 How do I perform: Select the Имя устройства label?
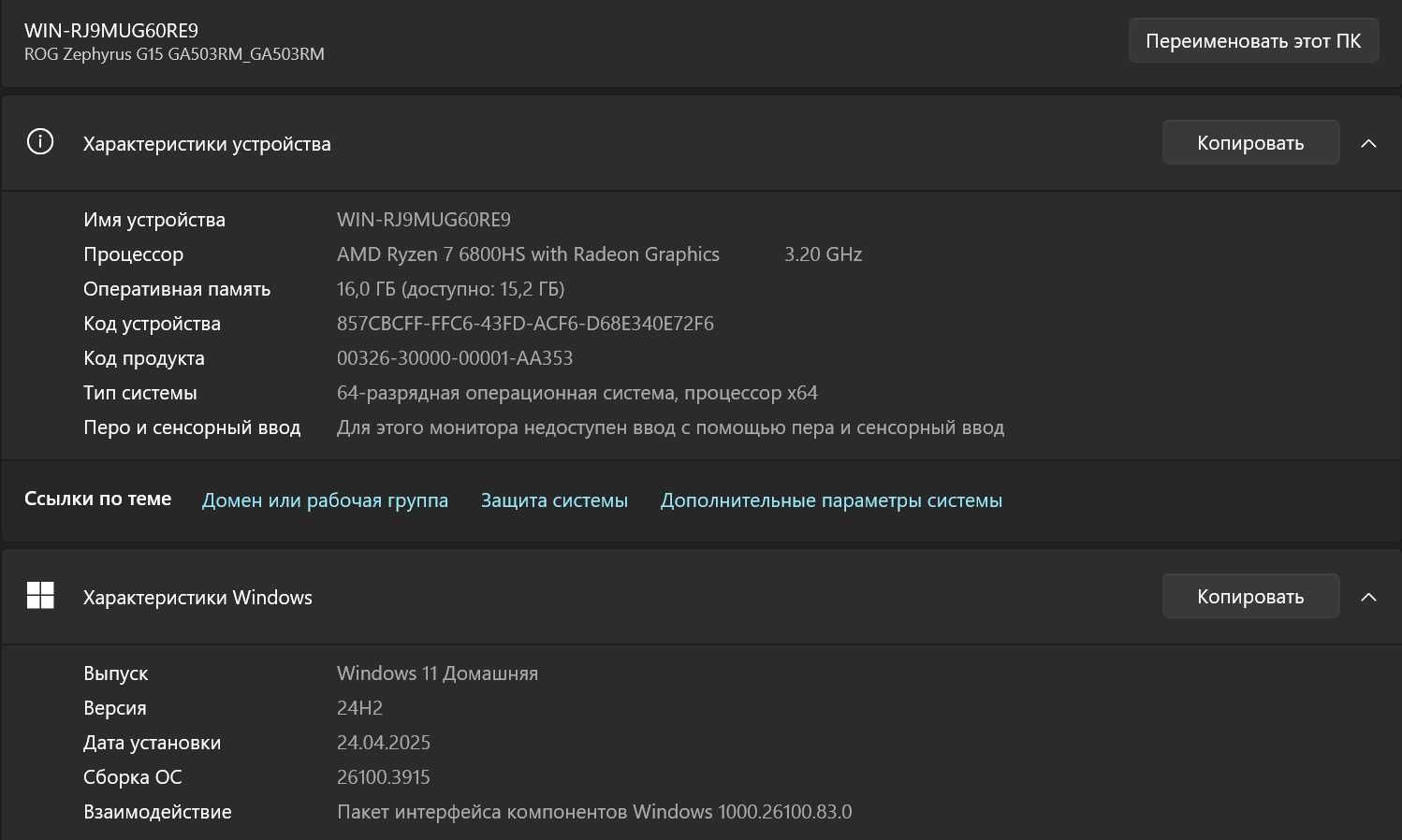pyautogui.click(x=154, y=220)
